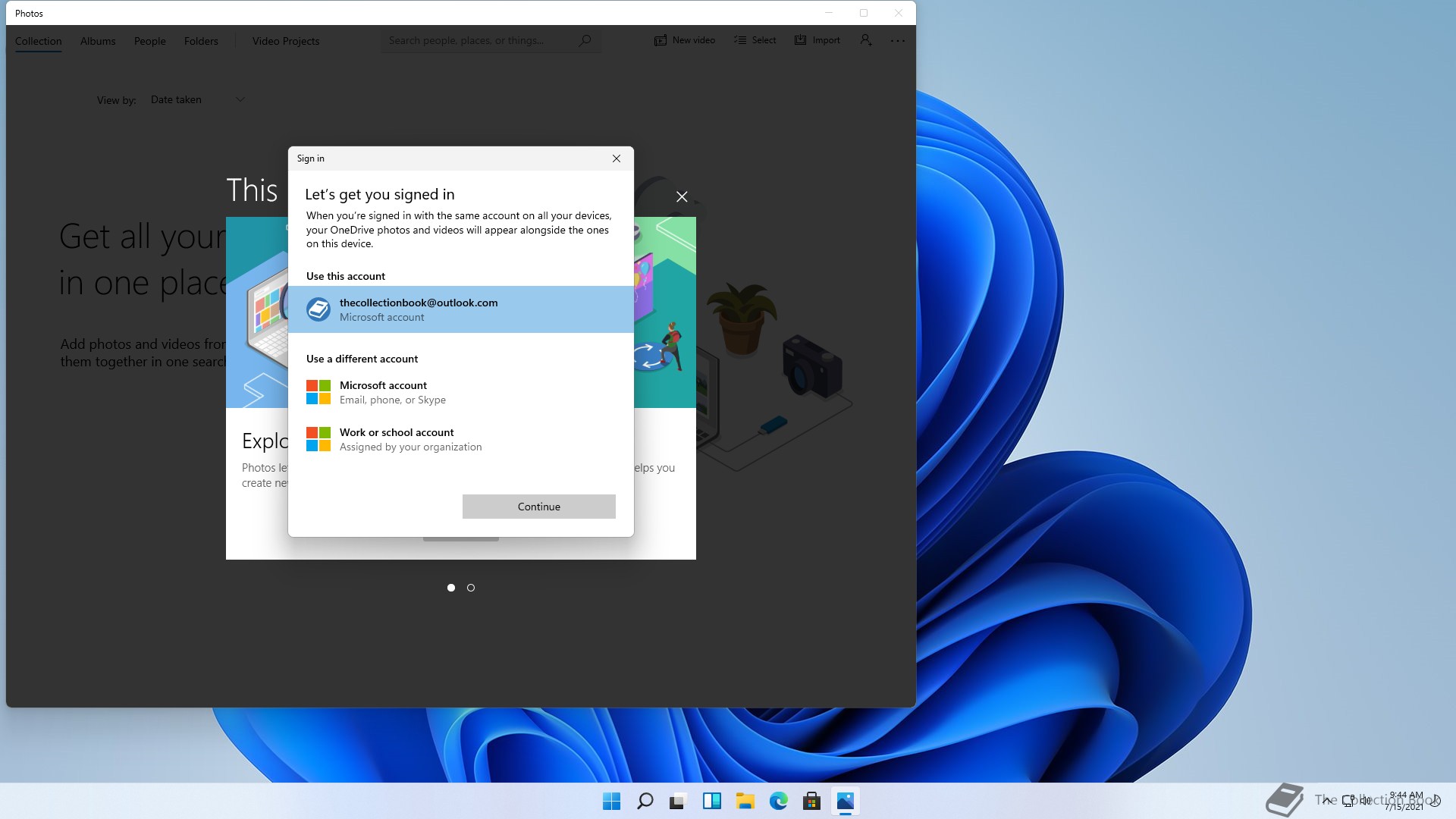This screenshot has width=1456, height=819.
Task: Open the taskbar clock showing 9:44 AM
Action: point(1404,801)
